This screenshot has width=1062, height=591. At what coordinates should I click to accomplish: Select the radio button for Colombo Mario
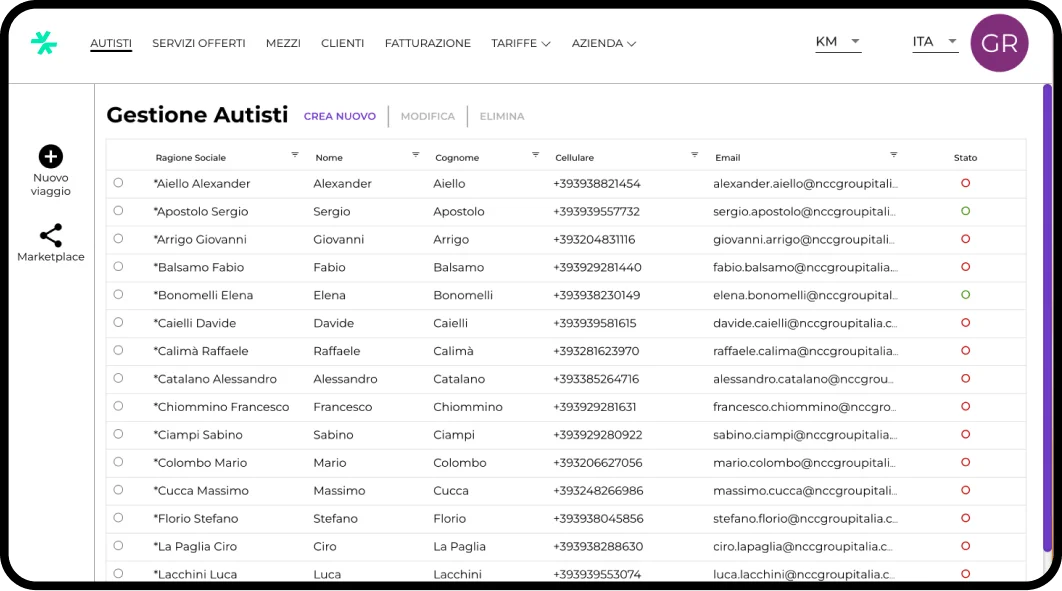coord(118,462)
